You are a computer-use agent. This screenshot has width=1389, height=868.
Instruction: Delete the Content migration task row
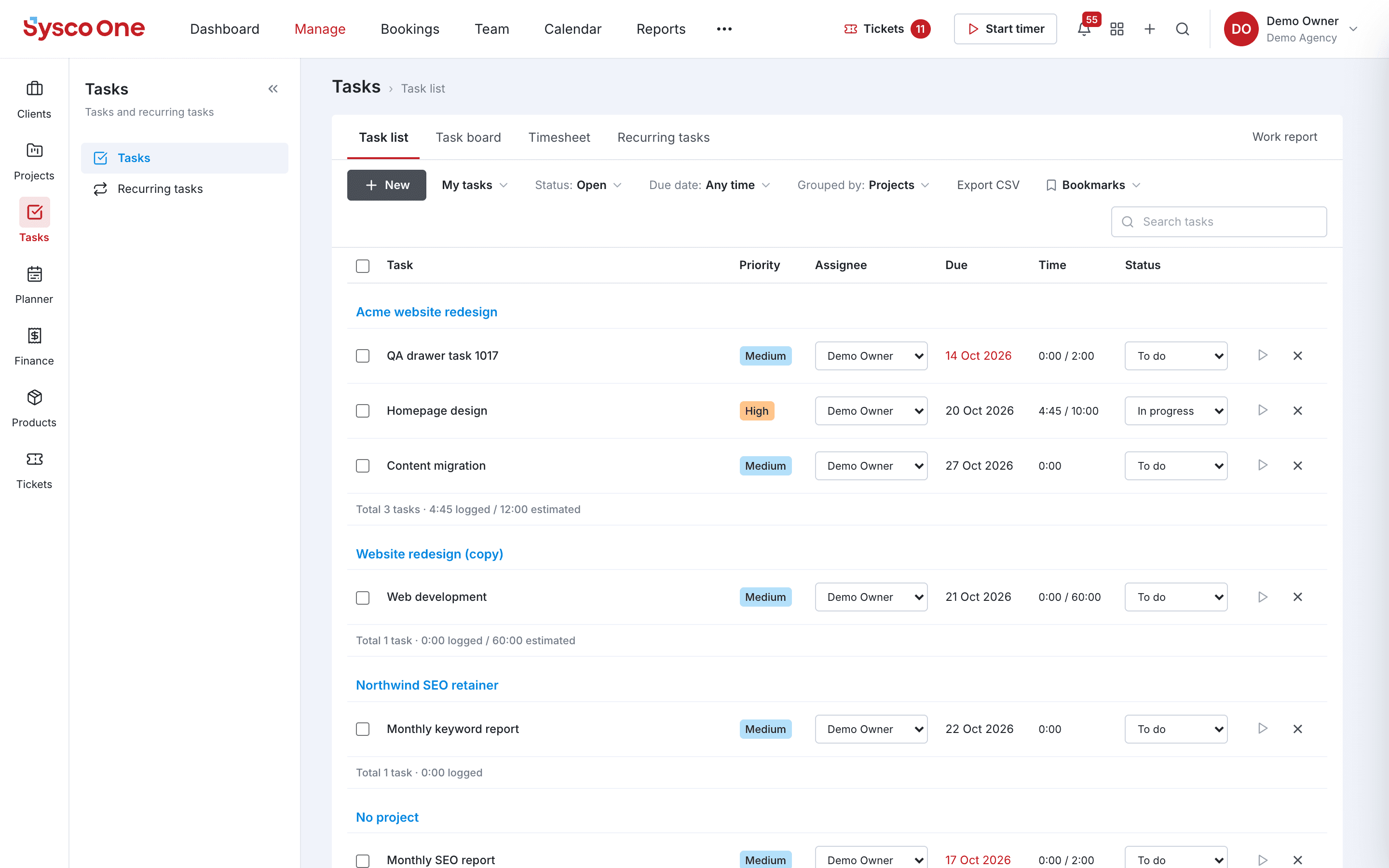1297,465
